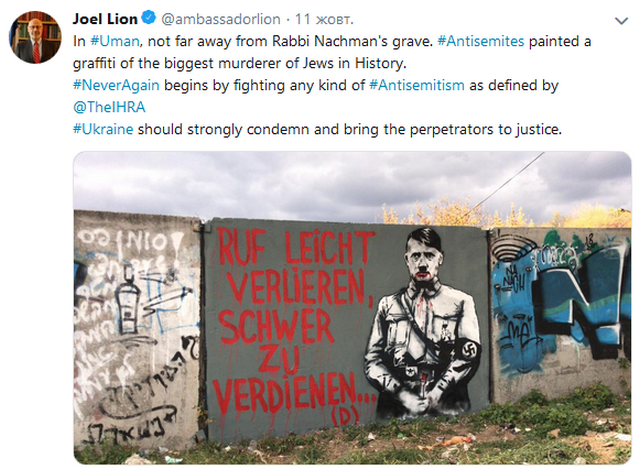
Task: Open the Joel Lion display name link
Action: (106, 18)
